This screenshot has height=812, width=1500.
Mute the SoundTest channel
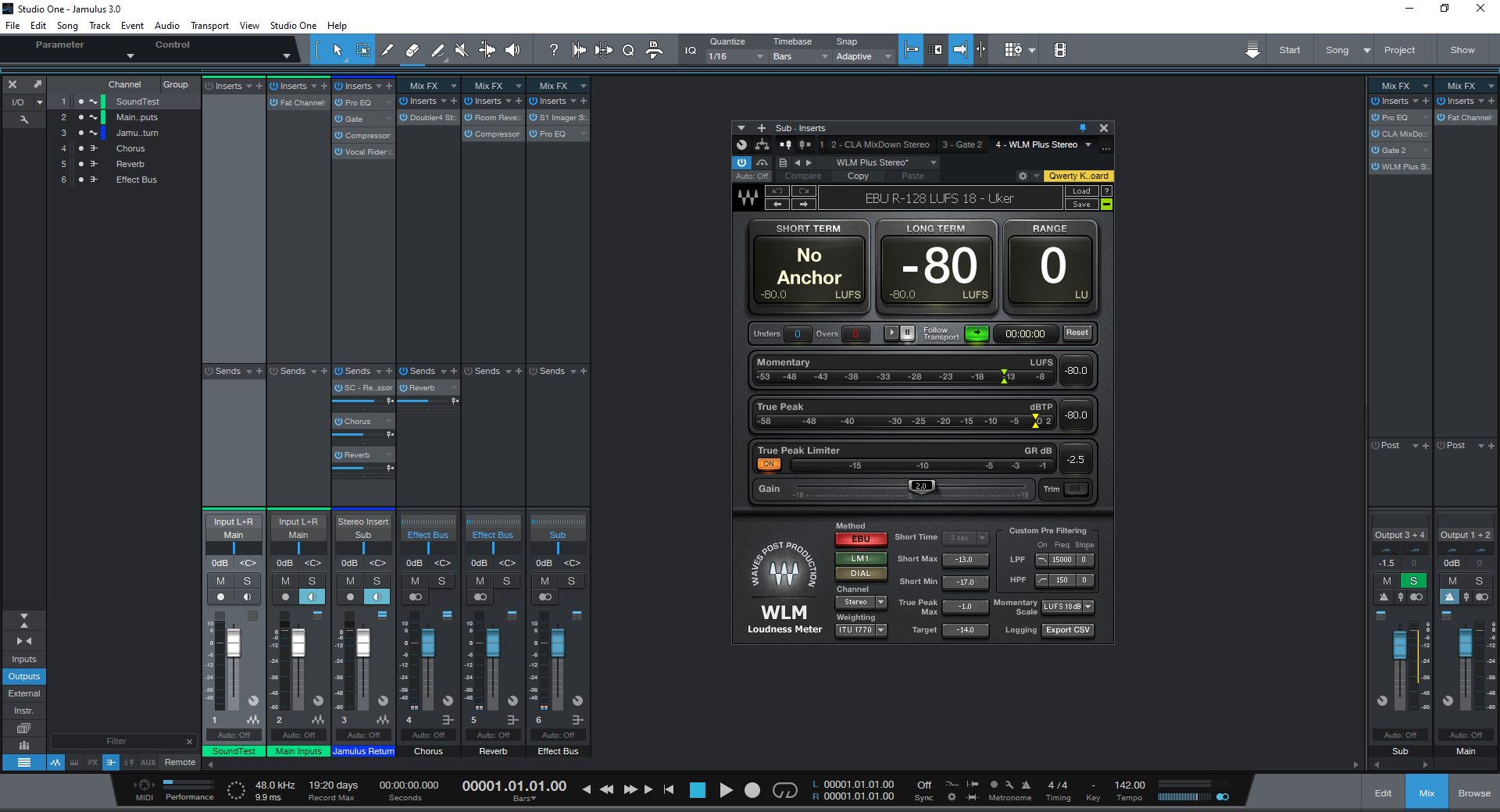220,581
